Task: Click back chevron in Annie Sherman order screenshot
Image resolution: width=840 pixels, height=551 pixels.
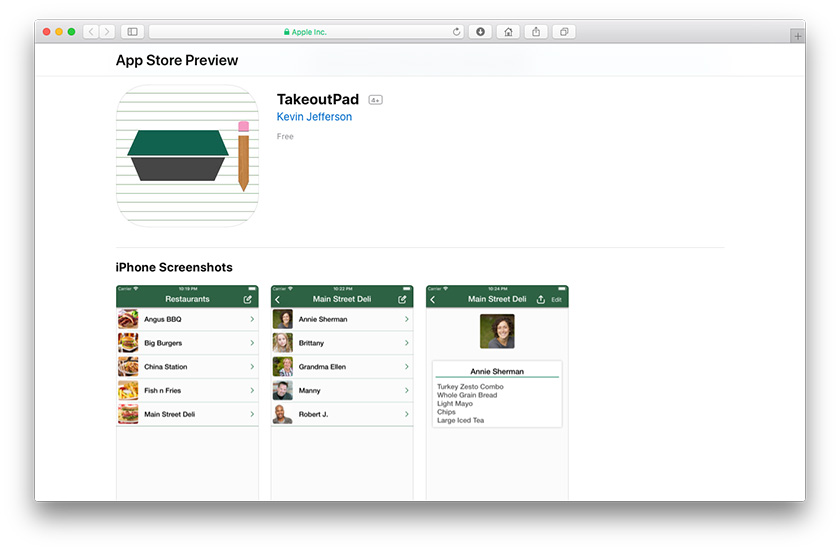Action: coord(433,299)
